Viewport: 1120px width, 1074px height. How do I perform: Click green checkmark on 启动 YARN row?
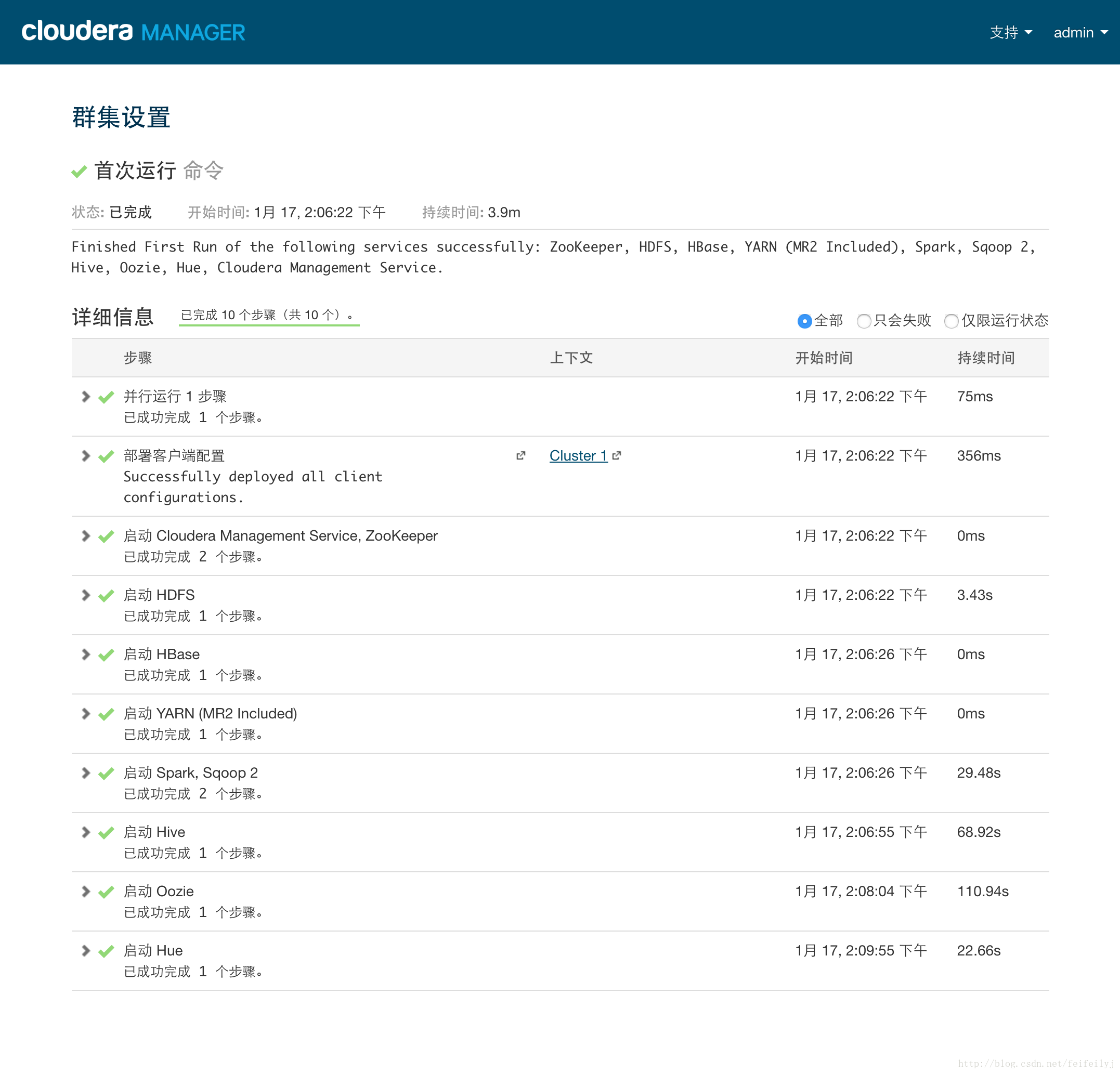(x=106, y=714)
